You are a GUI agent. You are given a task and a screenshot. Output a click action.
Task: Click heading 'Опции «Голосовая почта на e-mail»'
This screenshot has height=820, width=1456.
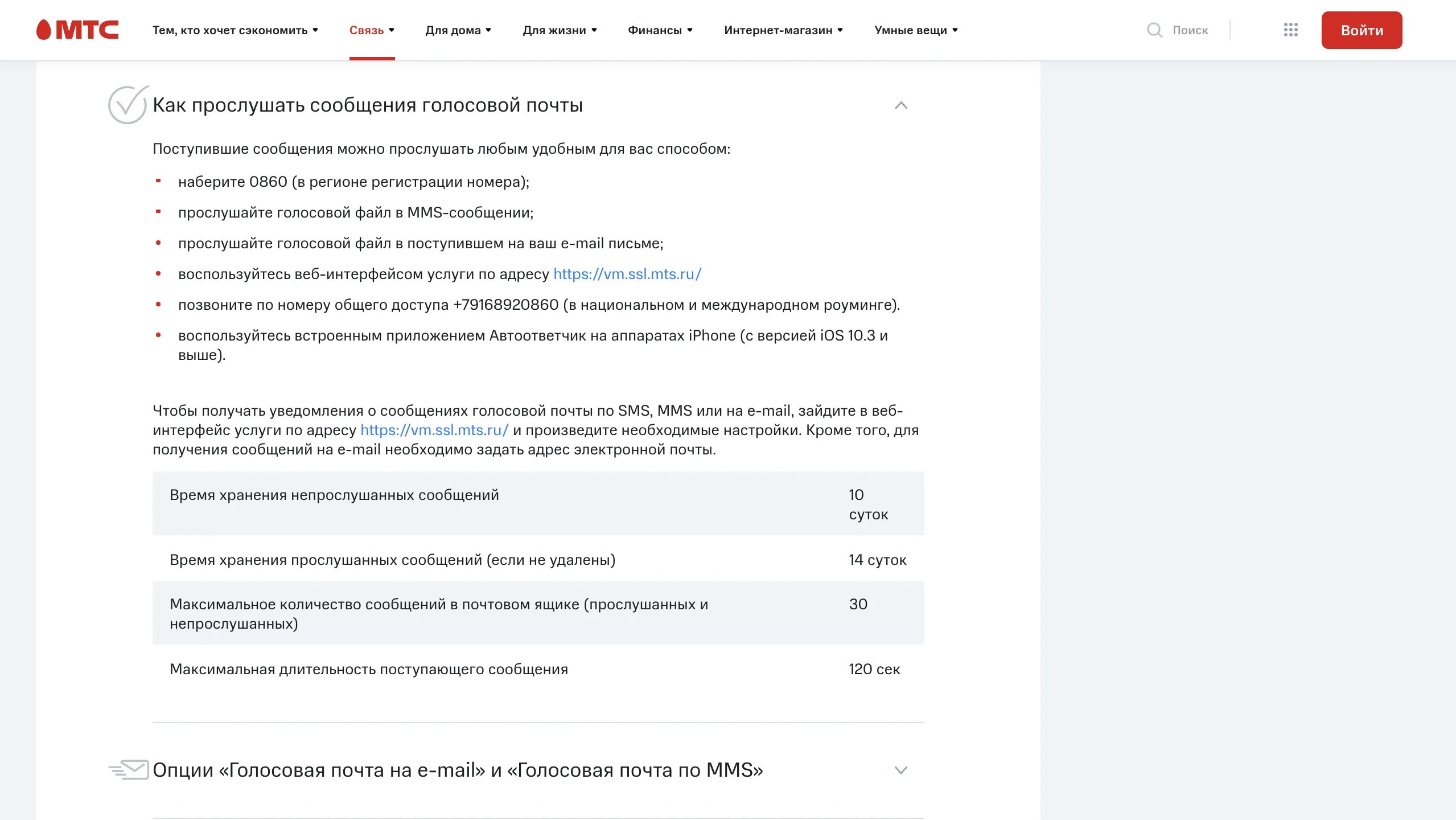(x=458, y=770)
